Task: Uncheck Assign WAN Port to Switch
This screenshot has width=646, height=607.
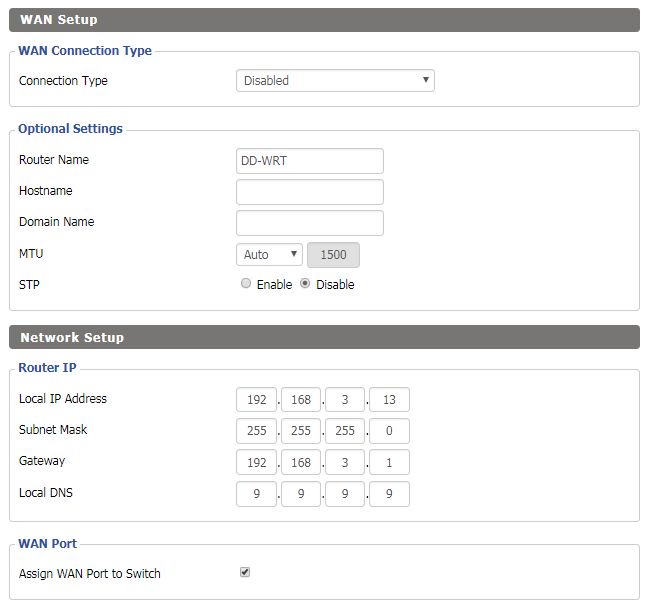Action: (245, 572)
